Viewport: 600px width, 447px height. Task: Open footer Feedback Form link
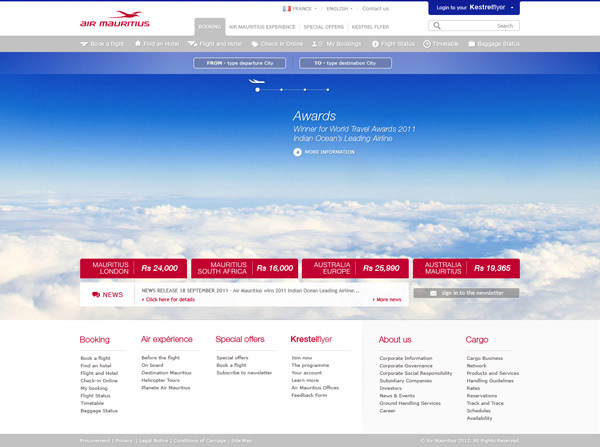(x=309, y=395)
